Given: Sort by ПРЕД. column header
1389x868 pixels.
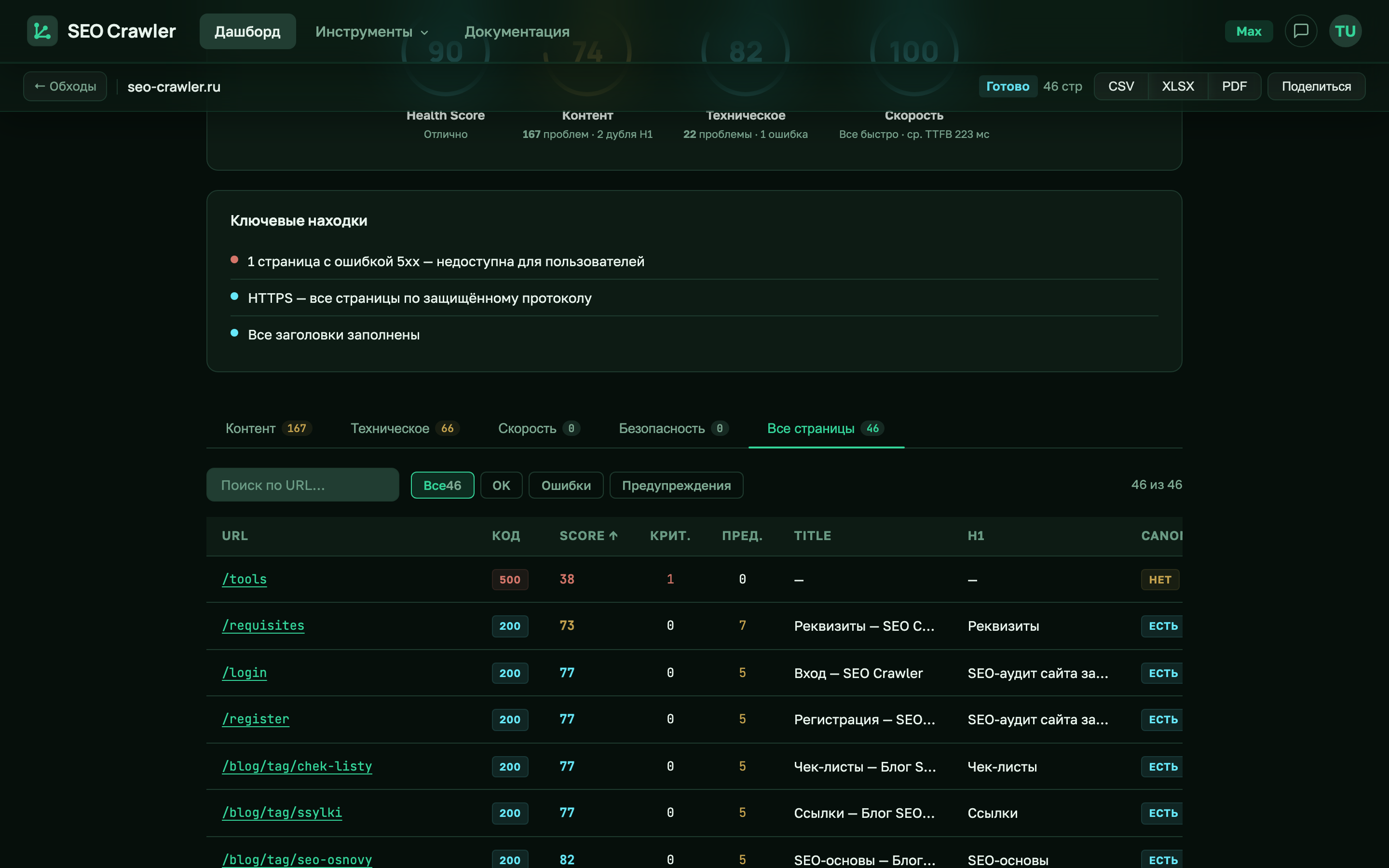Looking at the screenshot, I should 742,536.
